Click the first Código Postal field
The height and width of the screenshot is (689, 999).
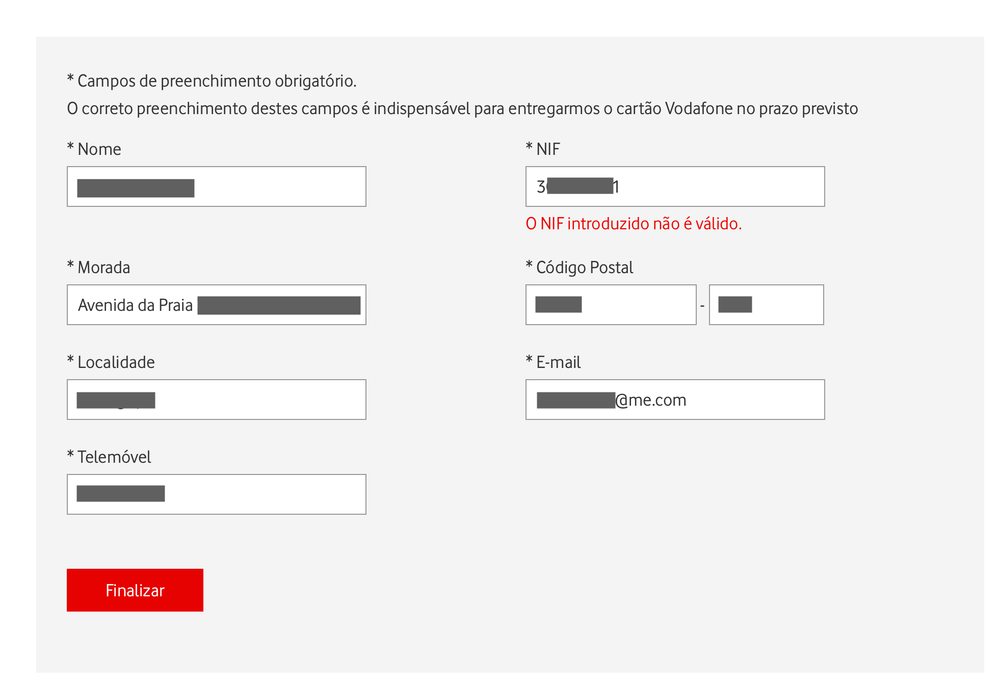pyautogui.click(x=610, y=304)
